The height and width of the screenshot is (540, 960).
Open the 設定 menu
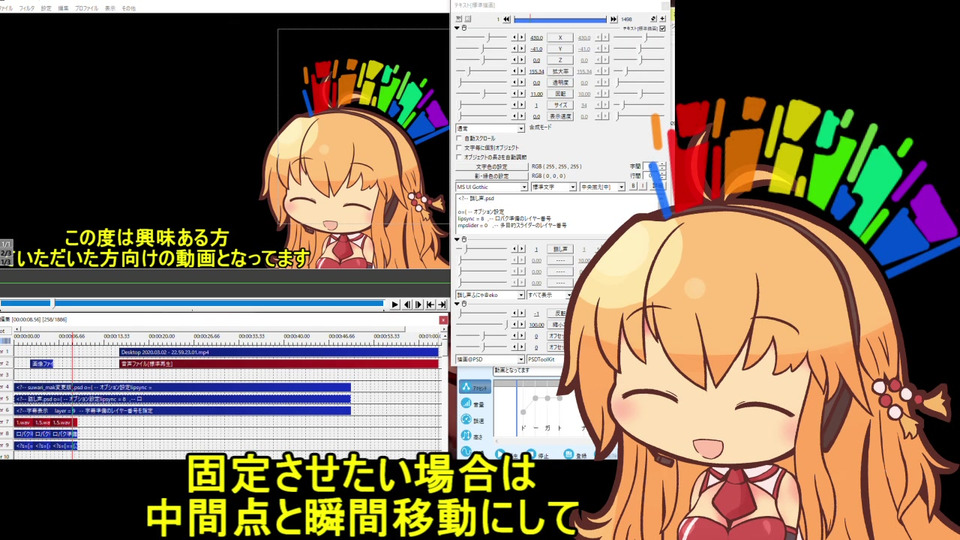[x=46, y=9]
